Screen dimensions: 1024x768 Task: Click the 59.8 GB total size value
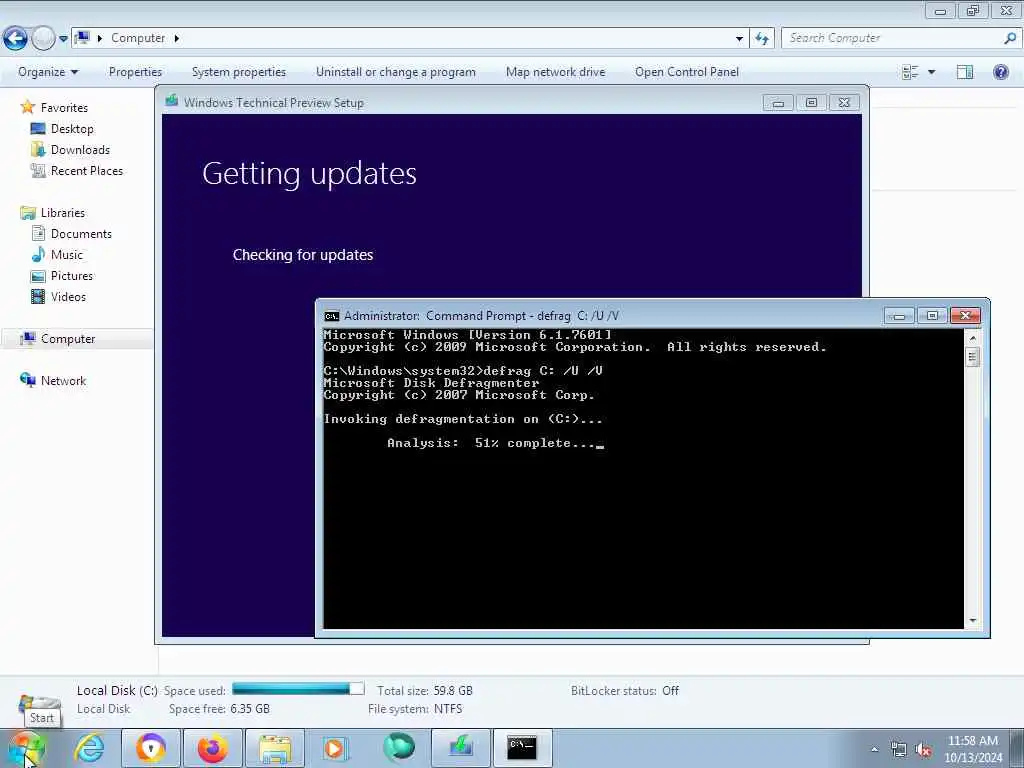[453, 691]
